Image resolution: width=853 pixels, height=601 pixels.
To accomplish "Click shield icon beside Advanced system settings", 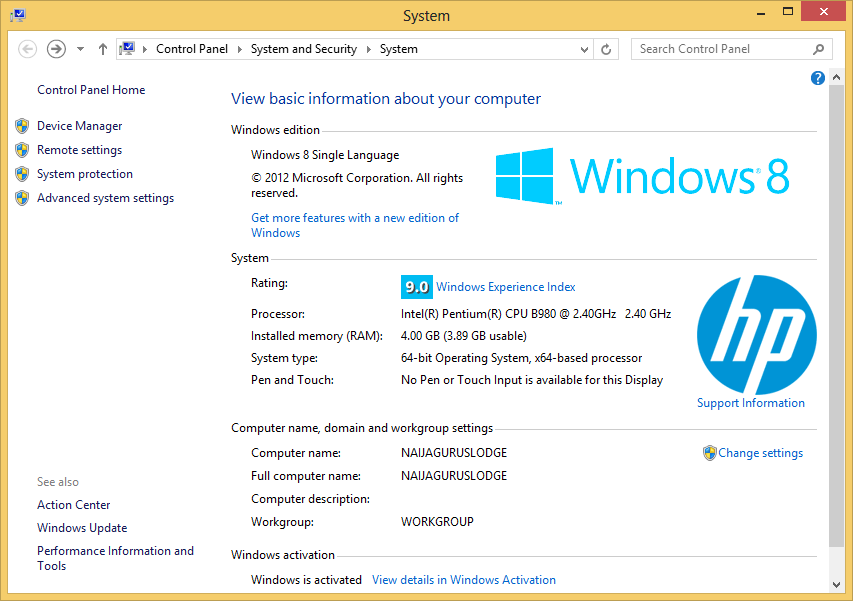I will click(22, 198).
